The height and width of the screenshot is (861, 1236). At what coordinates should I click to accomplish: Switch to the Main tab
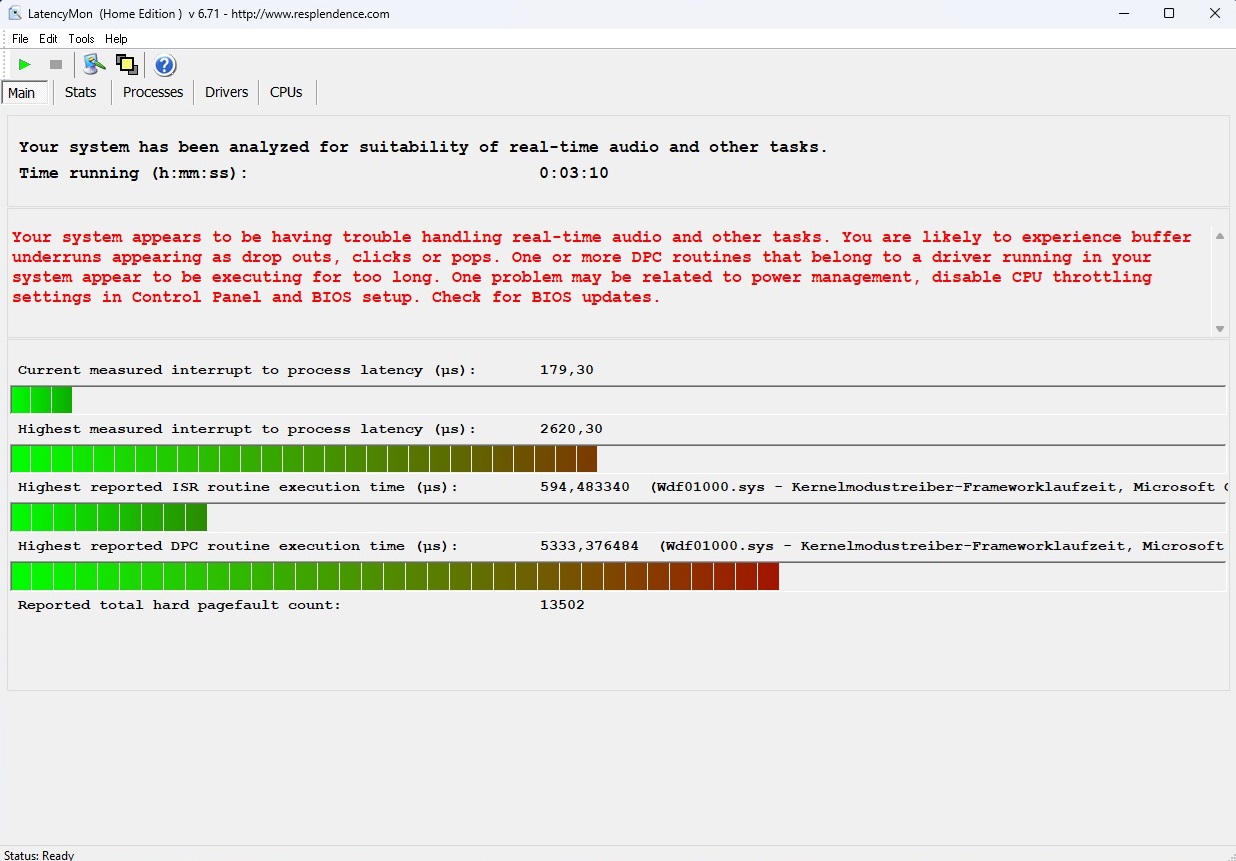pyautogui.click(x=22, y=93)
